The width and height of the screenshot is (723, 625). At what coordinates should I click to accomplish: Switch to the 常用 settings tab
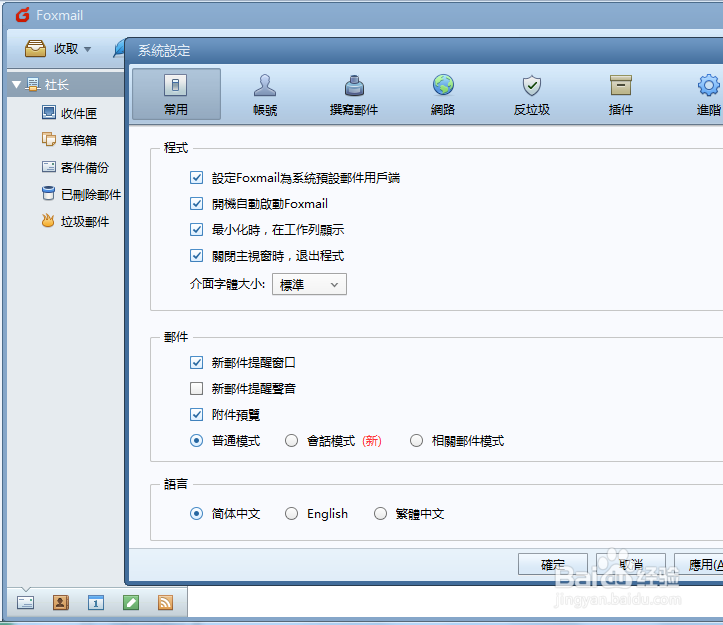tap(176, 94)
